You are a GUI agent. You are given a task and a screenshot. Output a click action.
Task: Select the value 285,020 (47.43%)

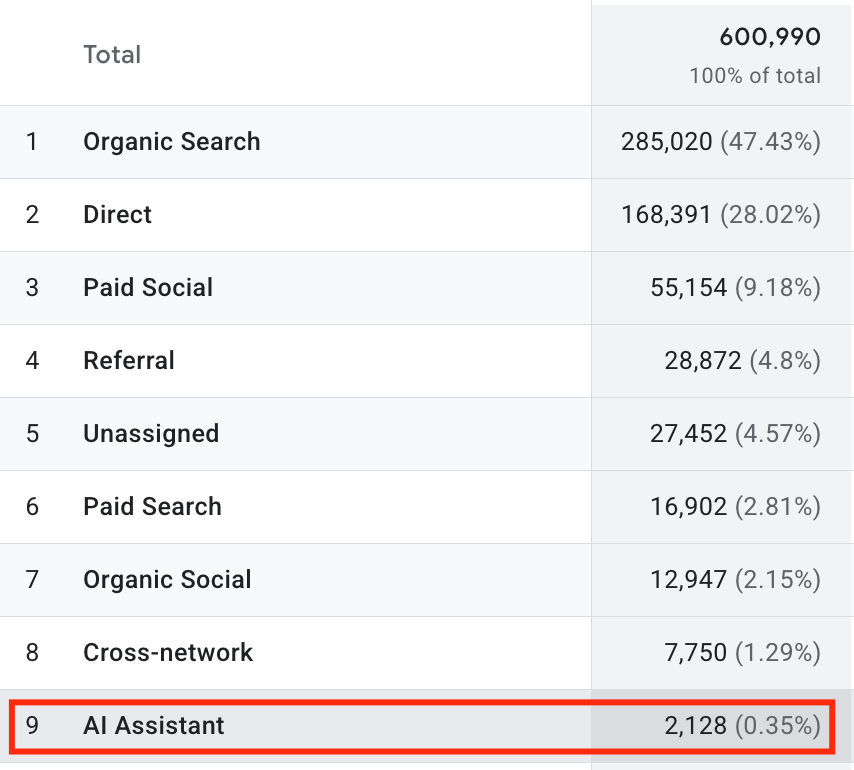[721, 142]
